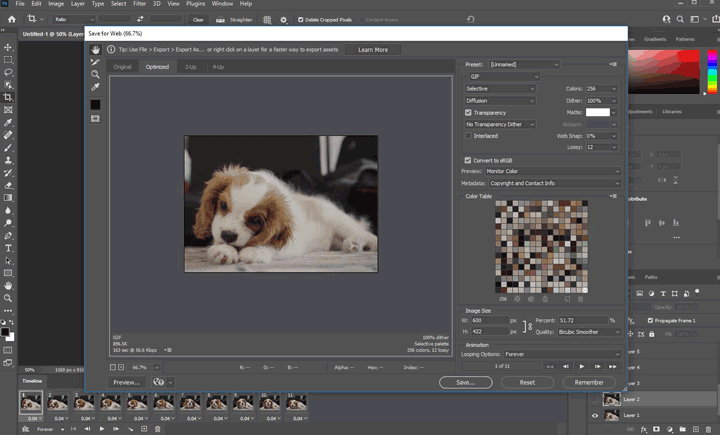Uncheck Convert to sRGB
The width and height of the screenshot is (720, 435).
tap(469, 160)
